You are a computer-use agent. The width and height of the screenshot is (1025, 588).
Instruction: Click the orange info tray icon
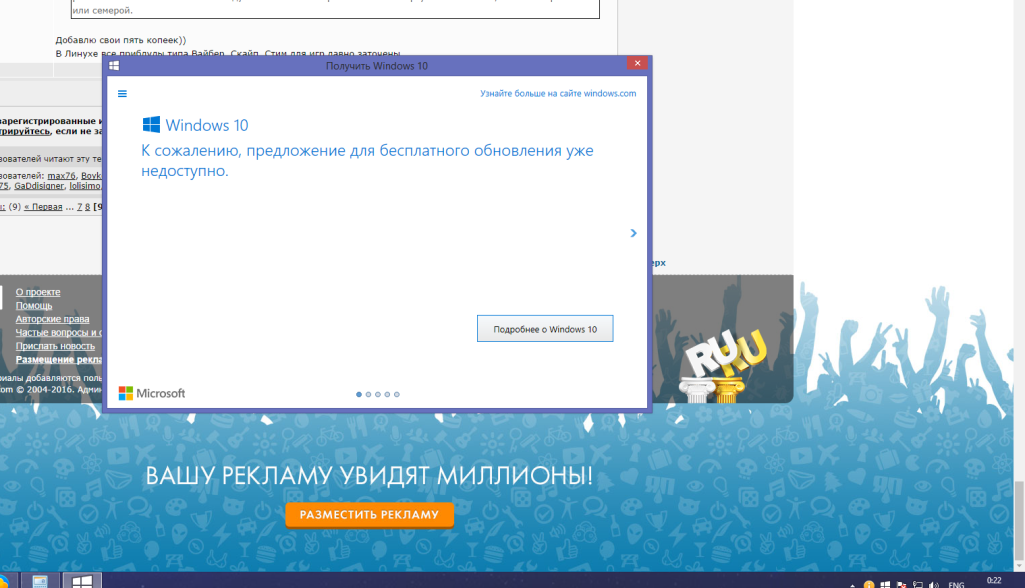(x=869, y=585)
